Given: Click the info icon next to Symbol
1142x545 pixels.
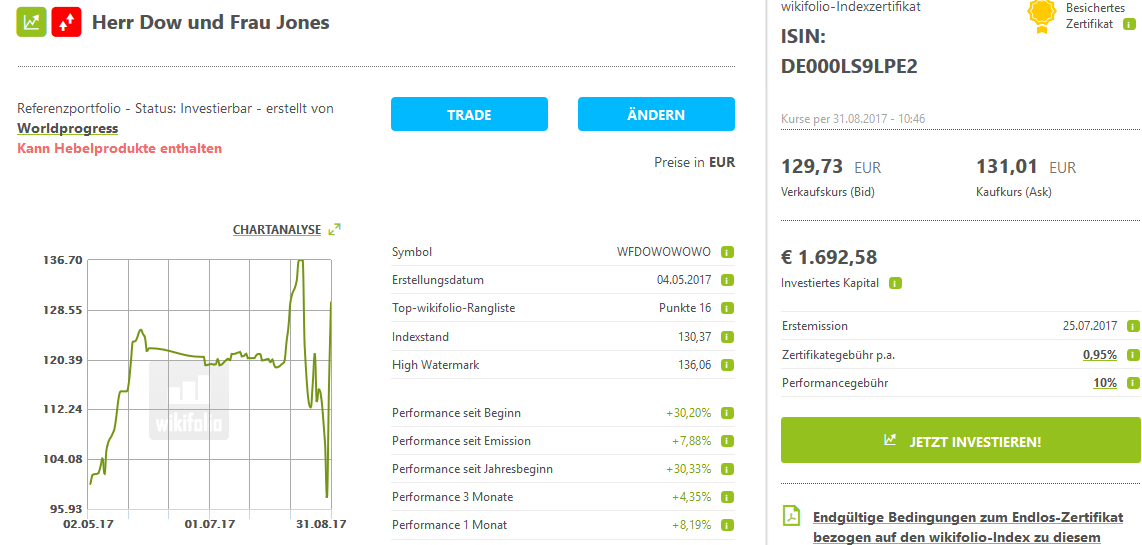Looking at the screenshot, I should (x=728, y=252).
